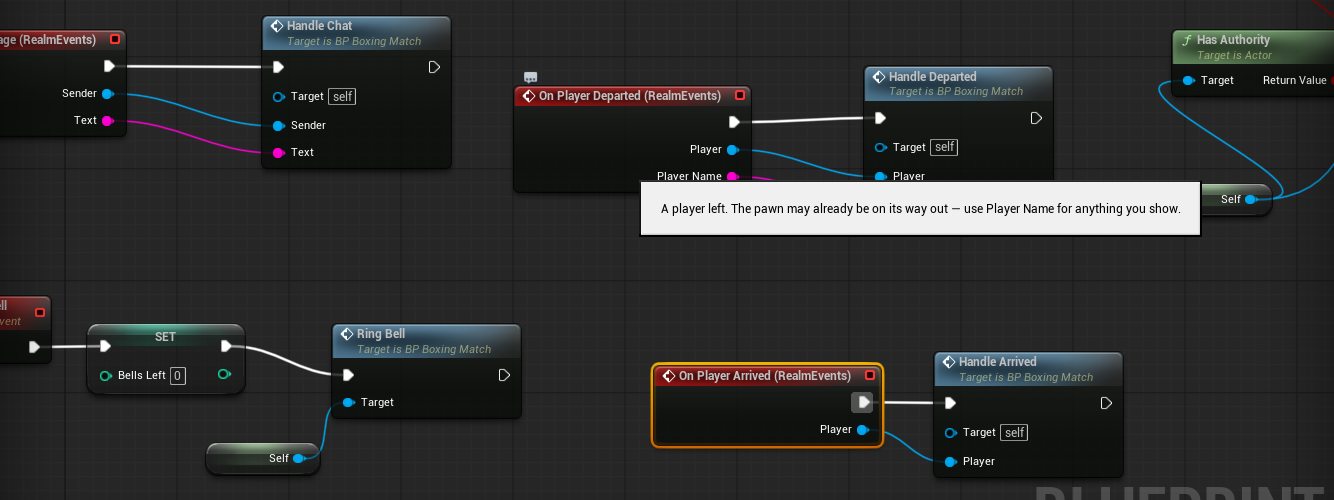Image resolution: width=1334 pixels, height=500 pixels.
Task: Click the self value box on Handle Arrived Target
Action: [x=1014, y=432]
